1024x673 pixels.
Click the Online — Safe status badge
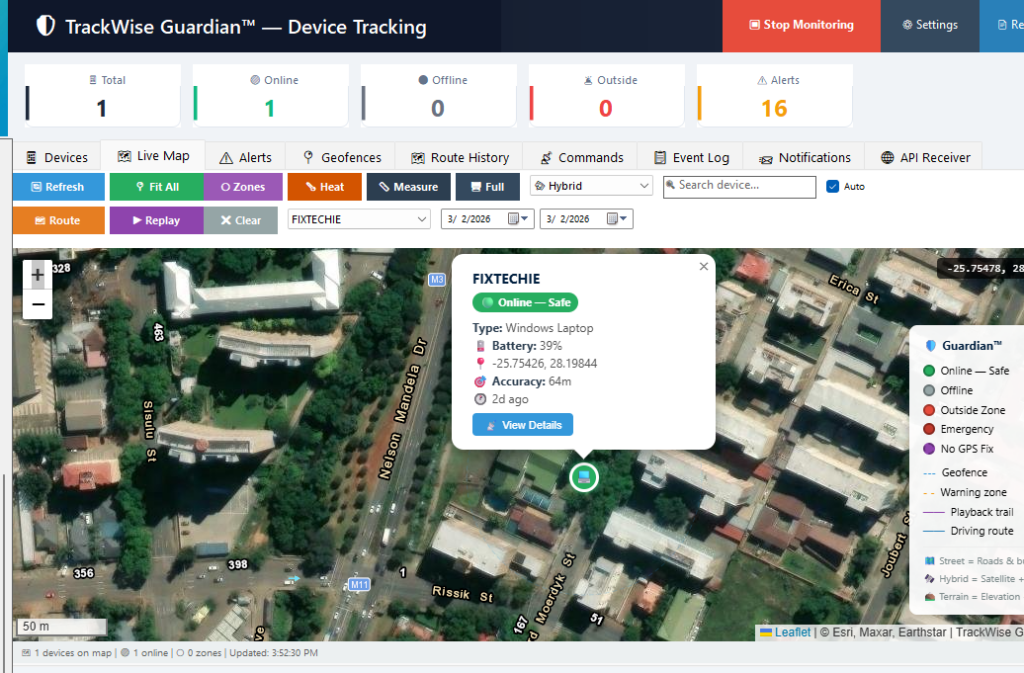(525, 302)
